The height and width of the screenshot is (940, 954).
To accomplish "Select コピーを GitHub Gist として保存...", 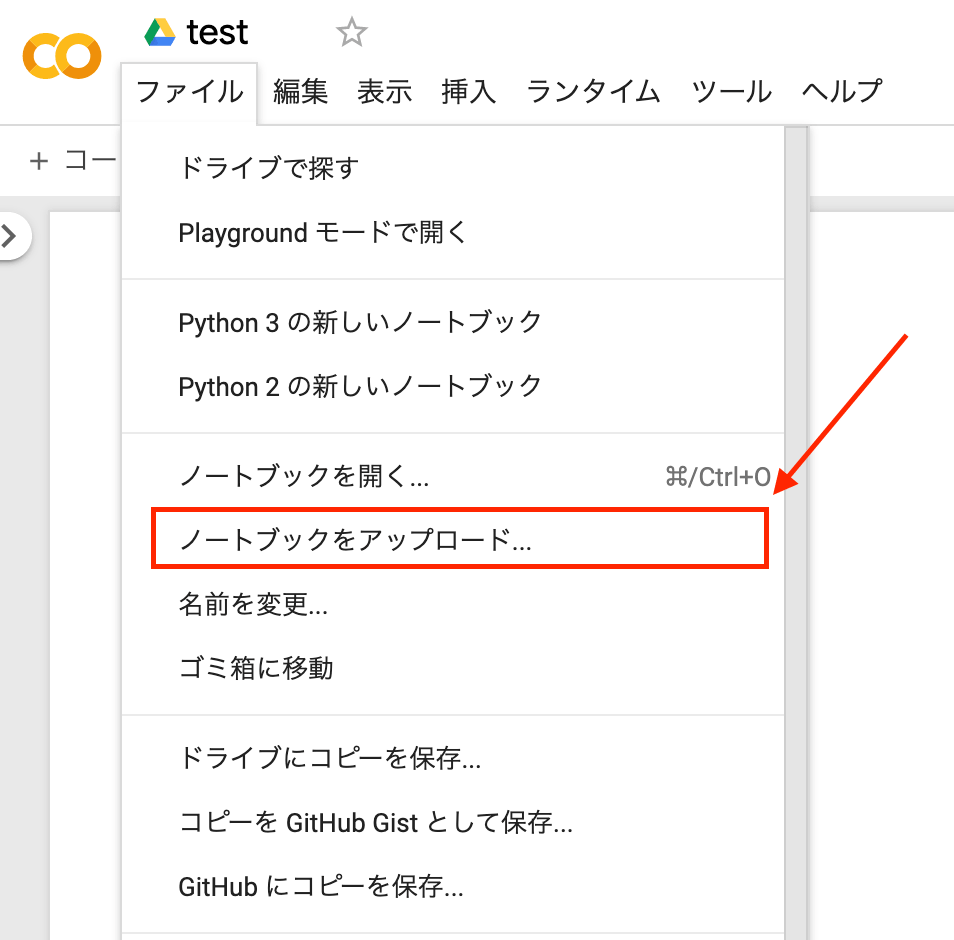I will (x=453, y=823).
